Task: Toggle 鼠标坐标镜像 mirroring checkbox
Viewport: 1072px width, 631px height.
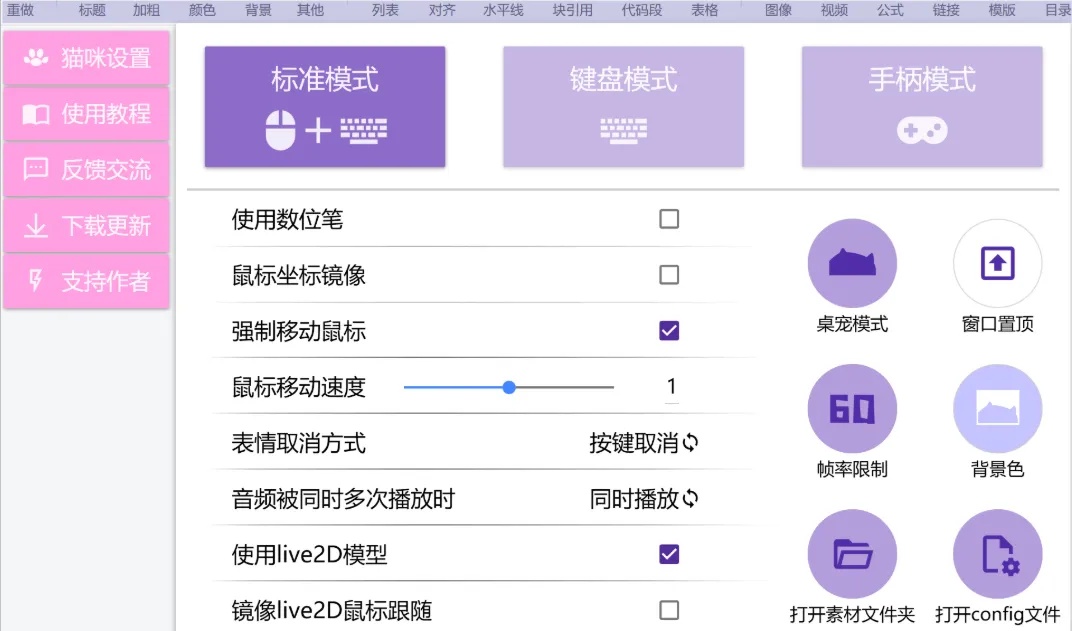Action: 670,274
